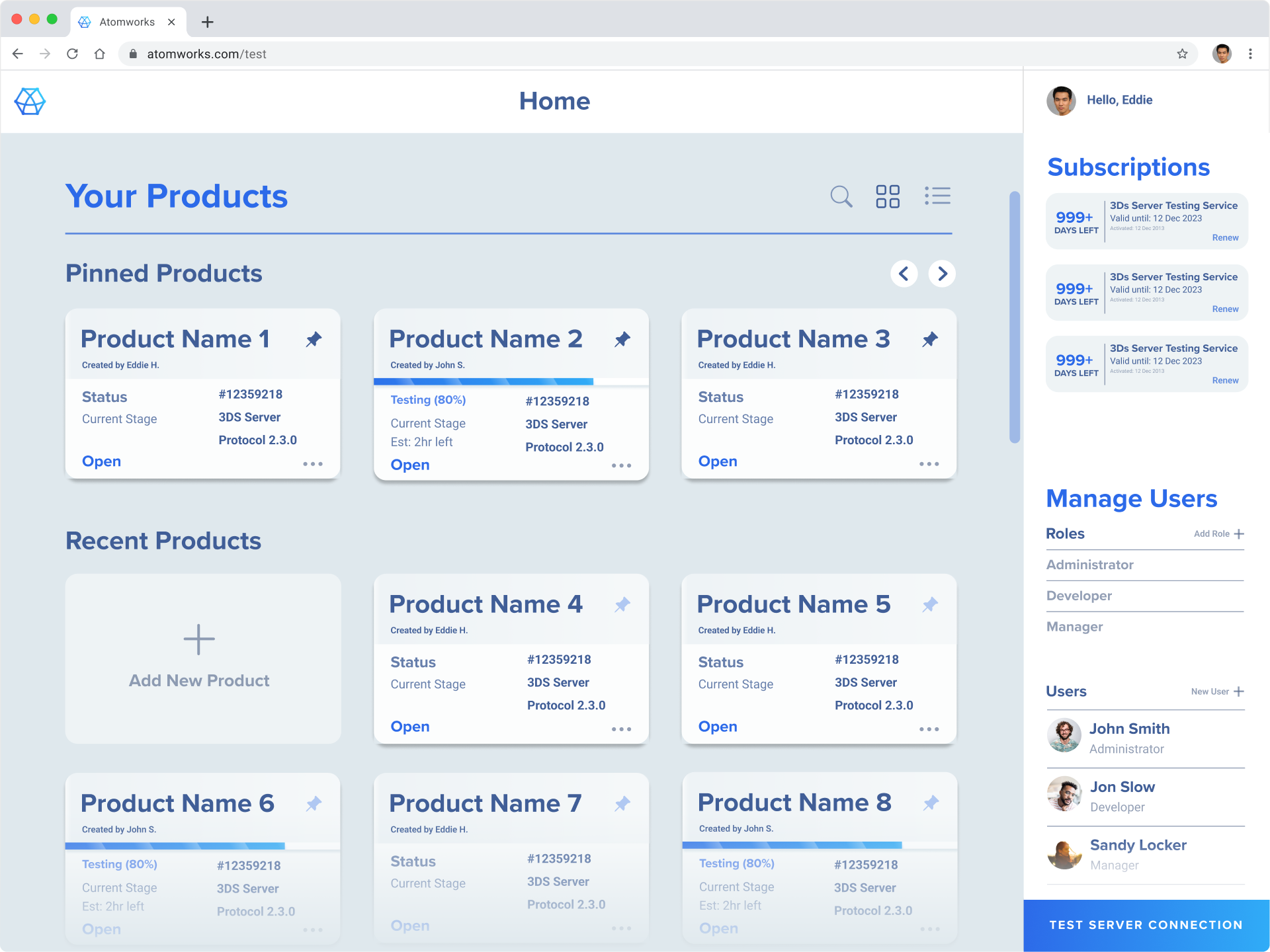Click the Add Role plus icon

tap(1239, 534)
